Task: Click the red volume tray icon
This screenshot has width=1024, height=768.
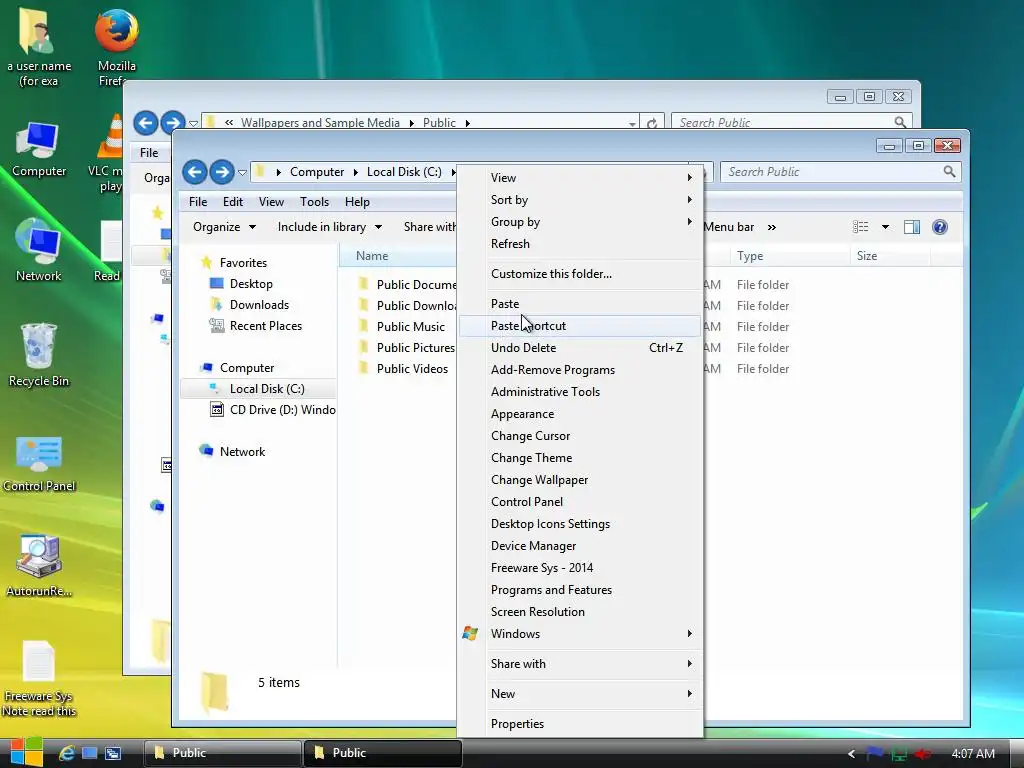Action: click(923, 753)
